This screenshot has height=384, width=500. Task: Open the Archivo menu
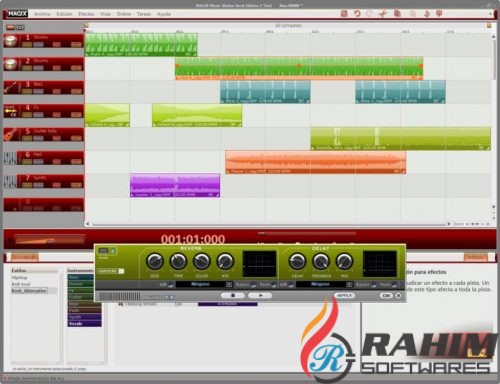tap(42, 14)
